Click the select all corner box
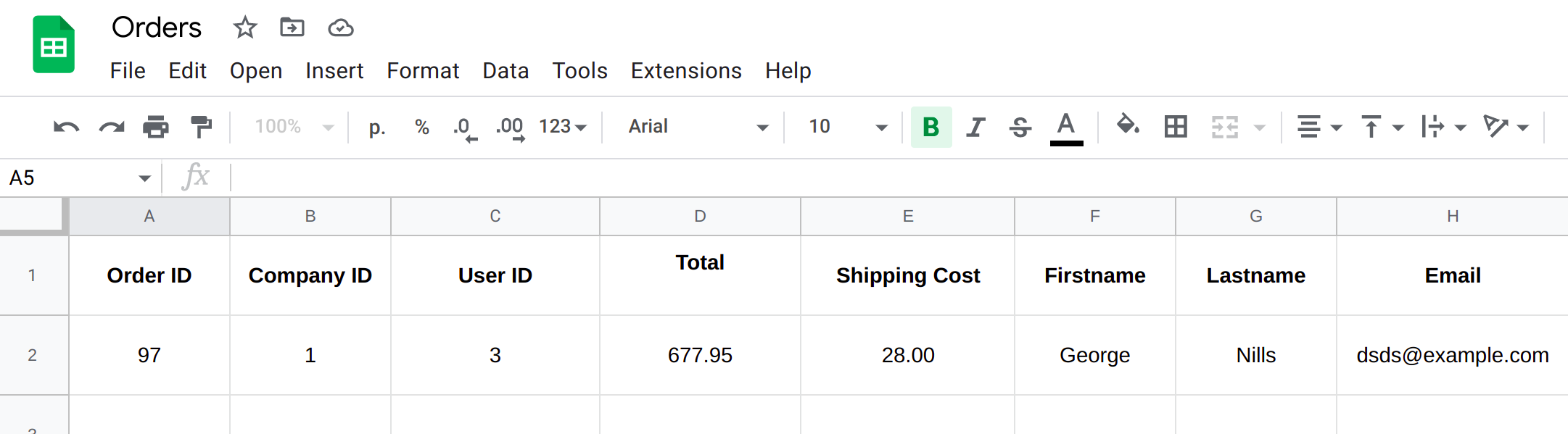Viewport: 1568px width, 434px height. (34, 216)
